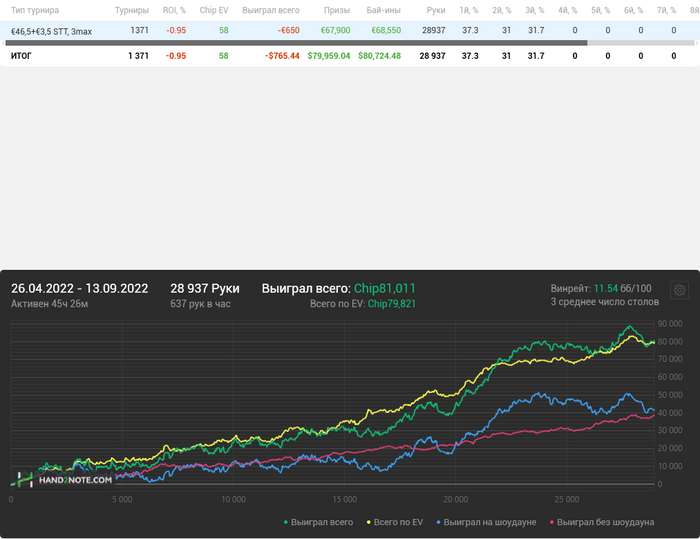Sort by the 'Призы' column header

click(x=337, y=10)
